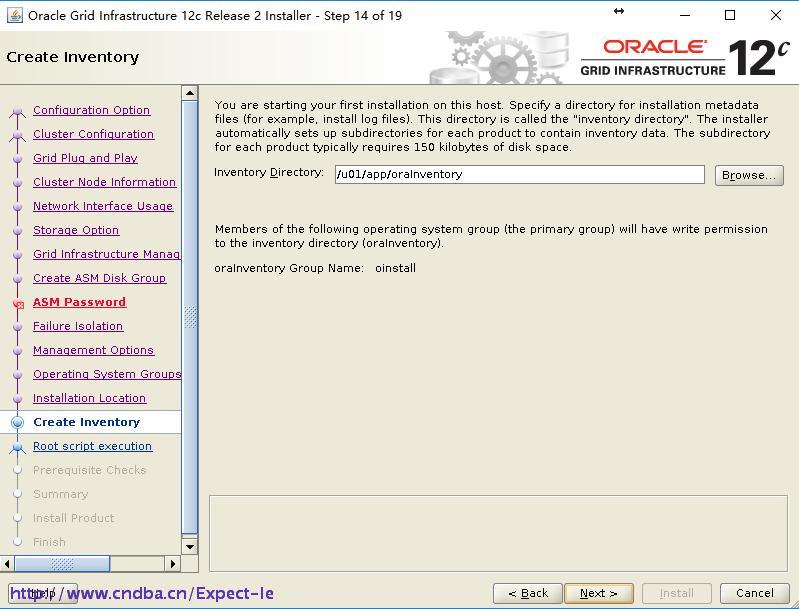Select the current Create Inventory step
Image resolution: width=799 pixels, height=609 pixels.
pyautogui.click(x=86, y=422)
